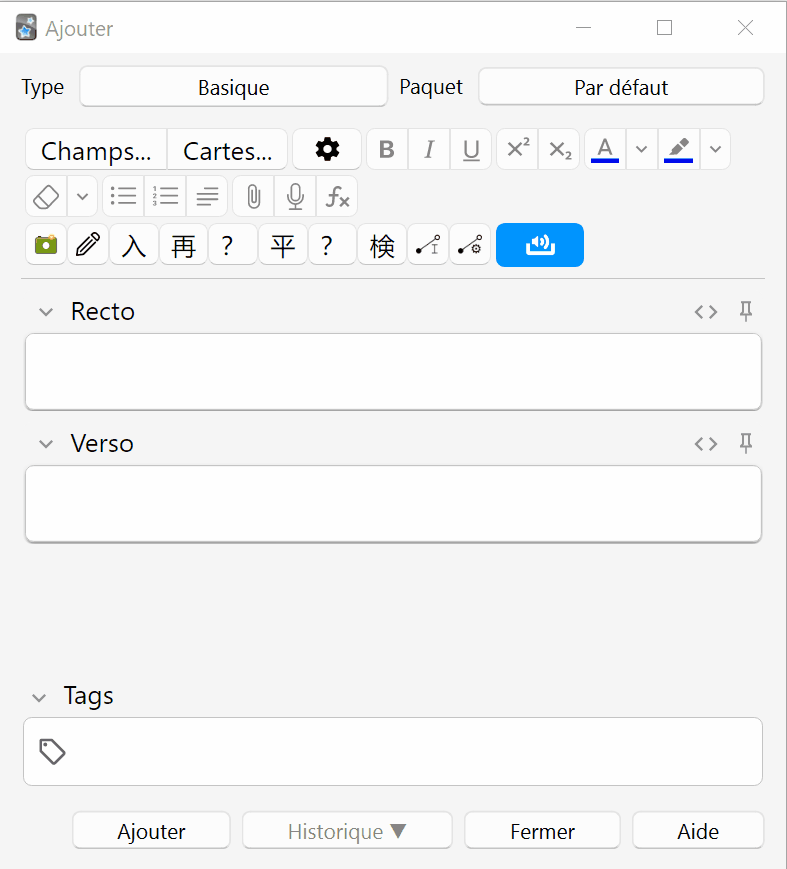Screen dimensions: 787x869
Task: Click the blue audio download button
Action: click(x=540, y=244)
